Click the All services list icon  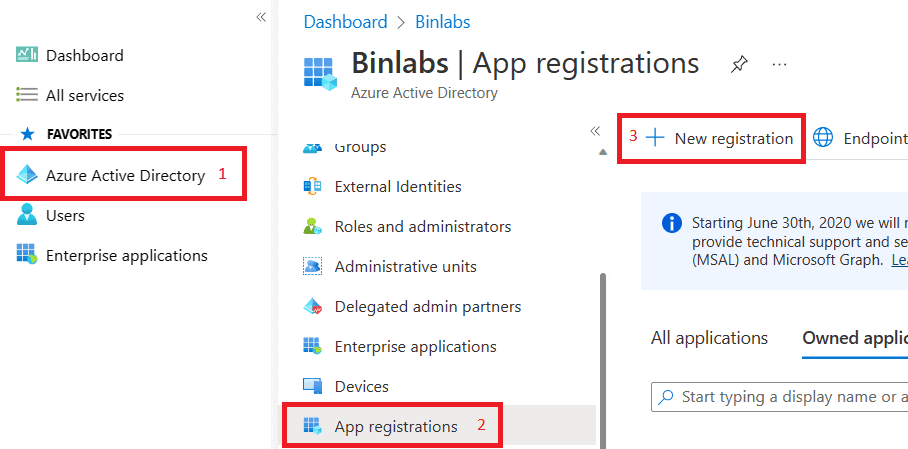coord(27,96)
